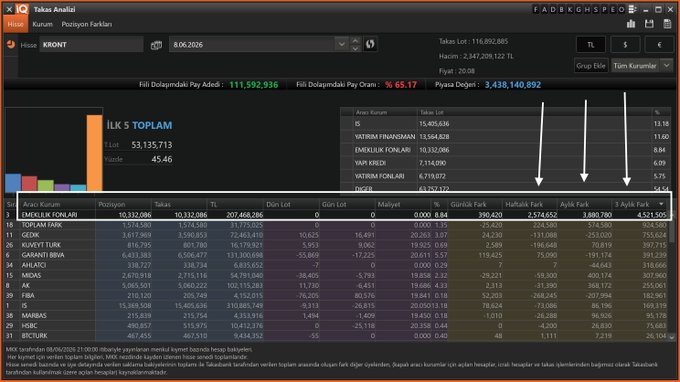Select the MIDAS row

coord(337,275)
